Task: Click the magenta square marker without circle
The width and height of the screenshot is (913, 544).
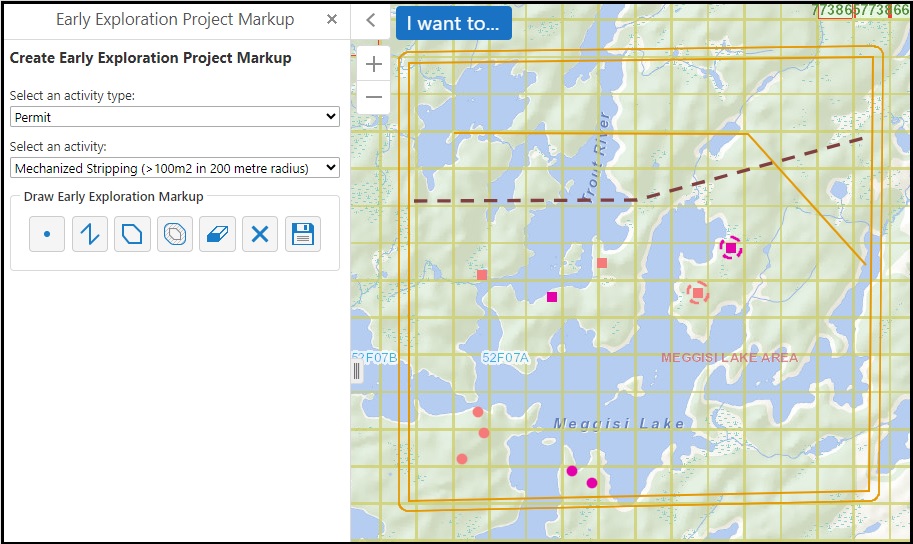Action: point(552,297)
